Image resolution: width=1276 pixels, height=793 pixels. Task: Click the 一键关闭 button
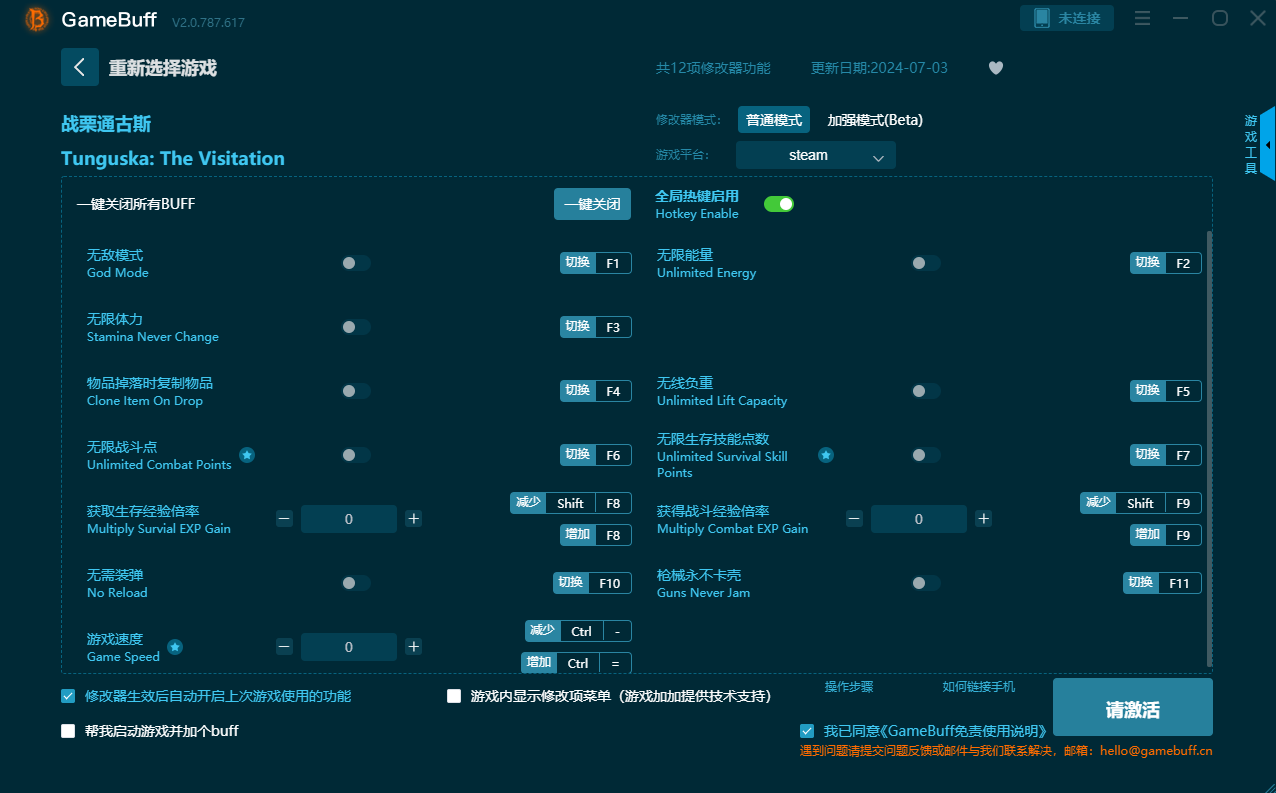click(x=593, y=204)
